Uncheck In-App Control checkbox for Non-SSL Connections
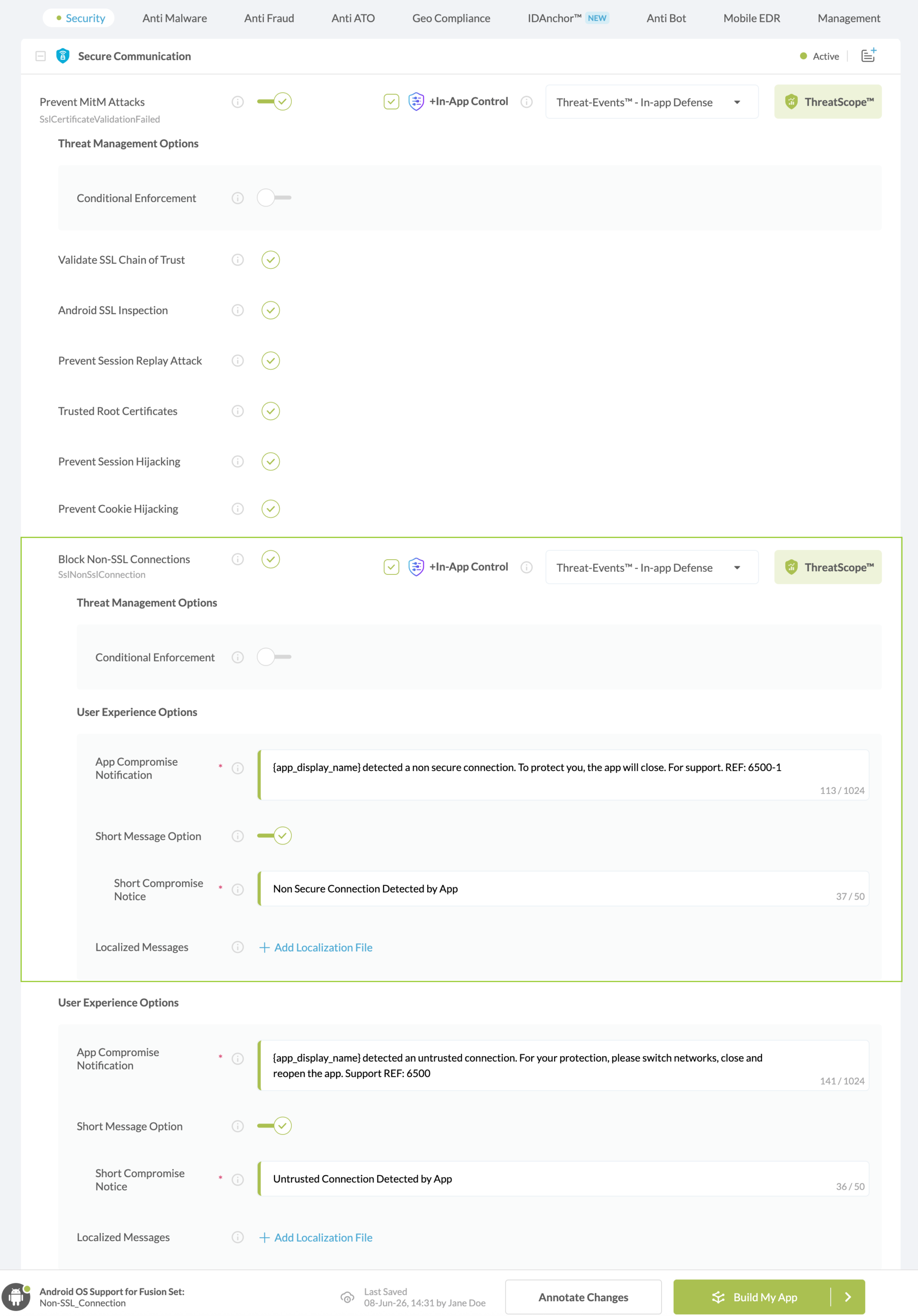 coord(391,567)
